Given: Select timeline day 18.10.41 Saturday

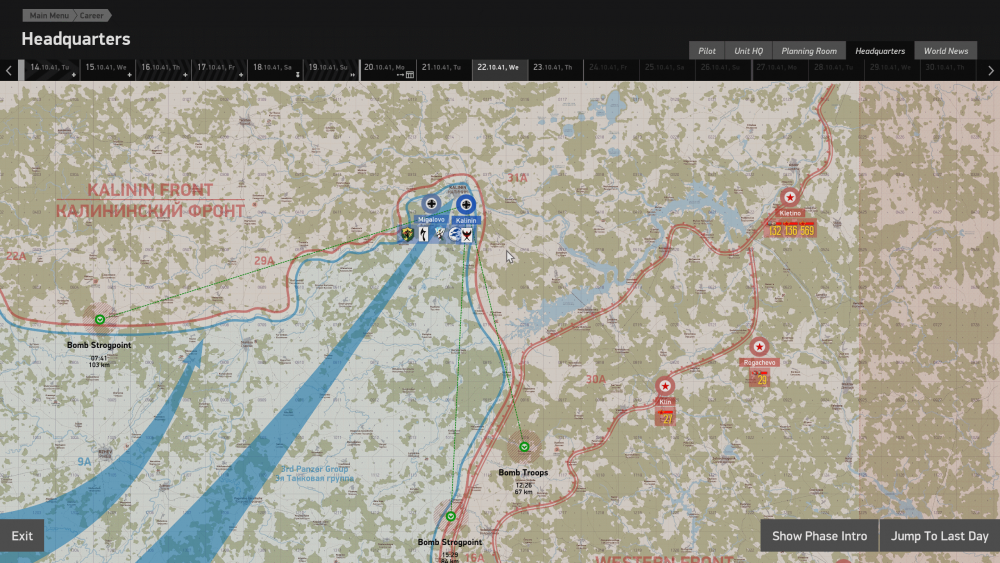Looking at the screenshot, I should point(275,70).
